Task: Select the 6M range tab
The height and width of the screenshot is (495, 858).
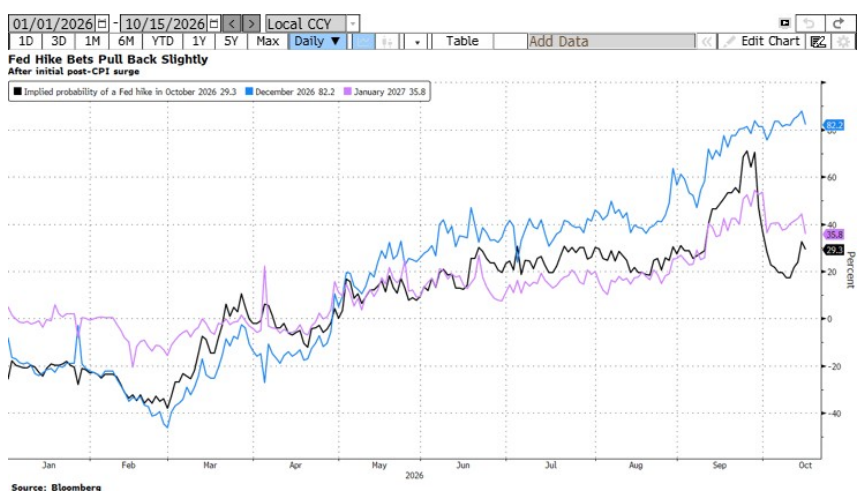Action: click(126, 41)
